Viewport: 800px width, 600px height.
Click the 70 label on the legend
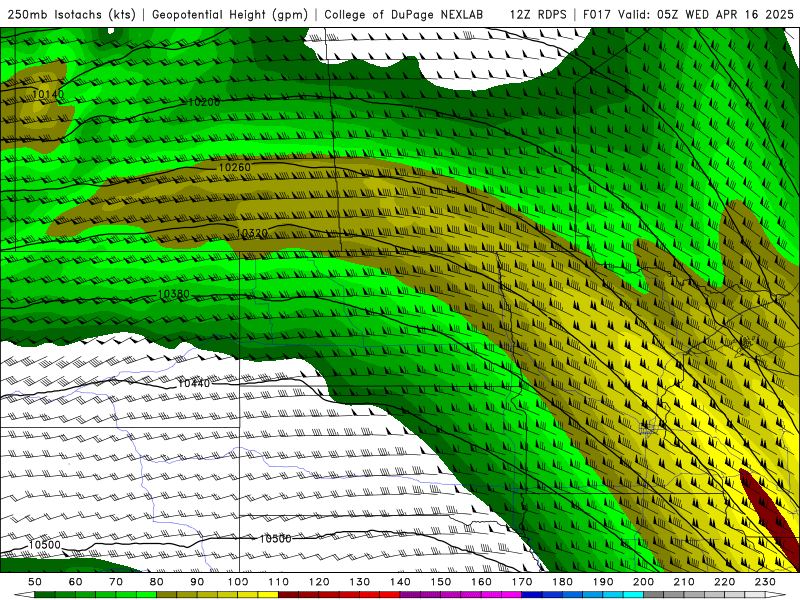tap(116, 582)
